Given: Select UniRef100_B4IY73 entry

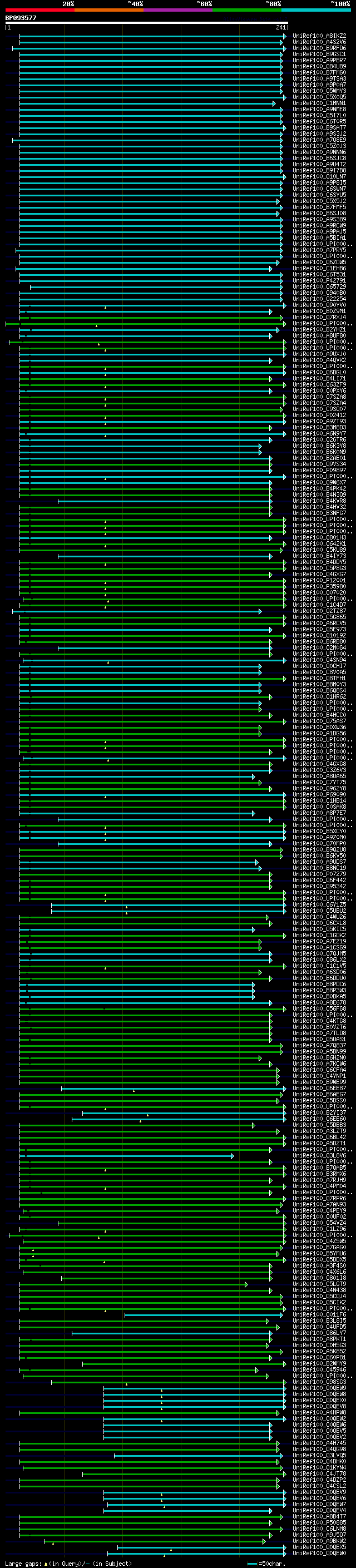Looking at the screenshot, I should click(319, 556).
